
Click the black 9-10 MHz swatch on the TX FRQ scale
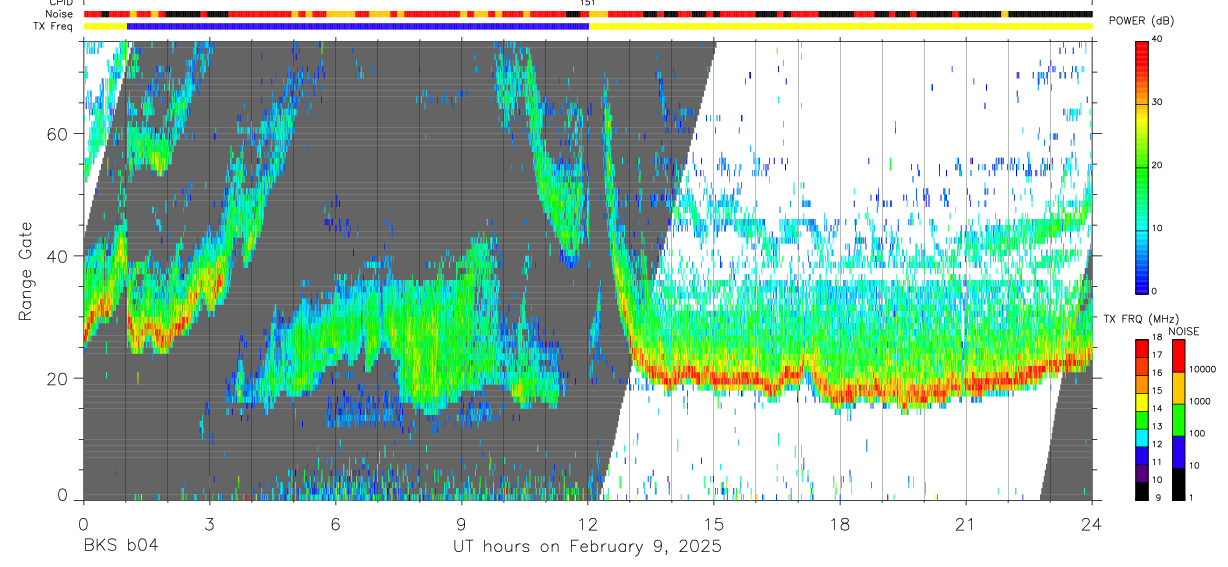[x=1141, y=490]
